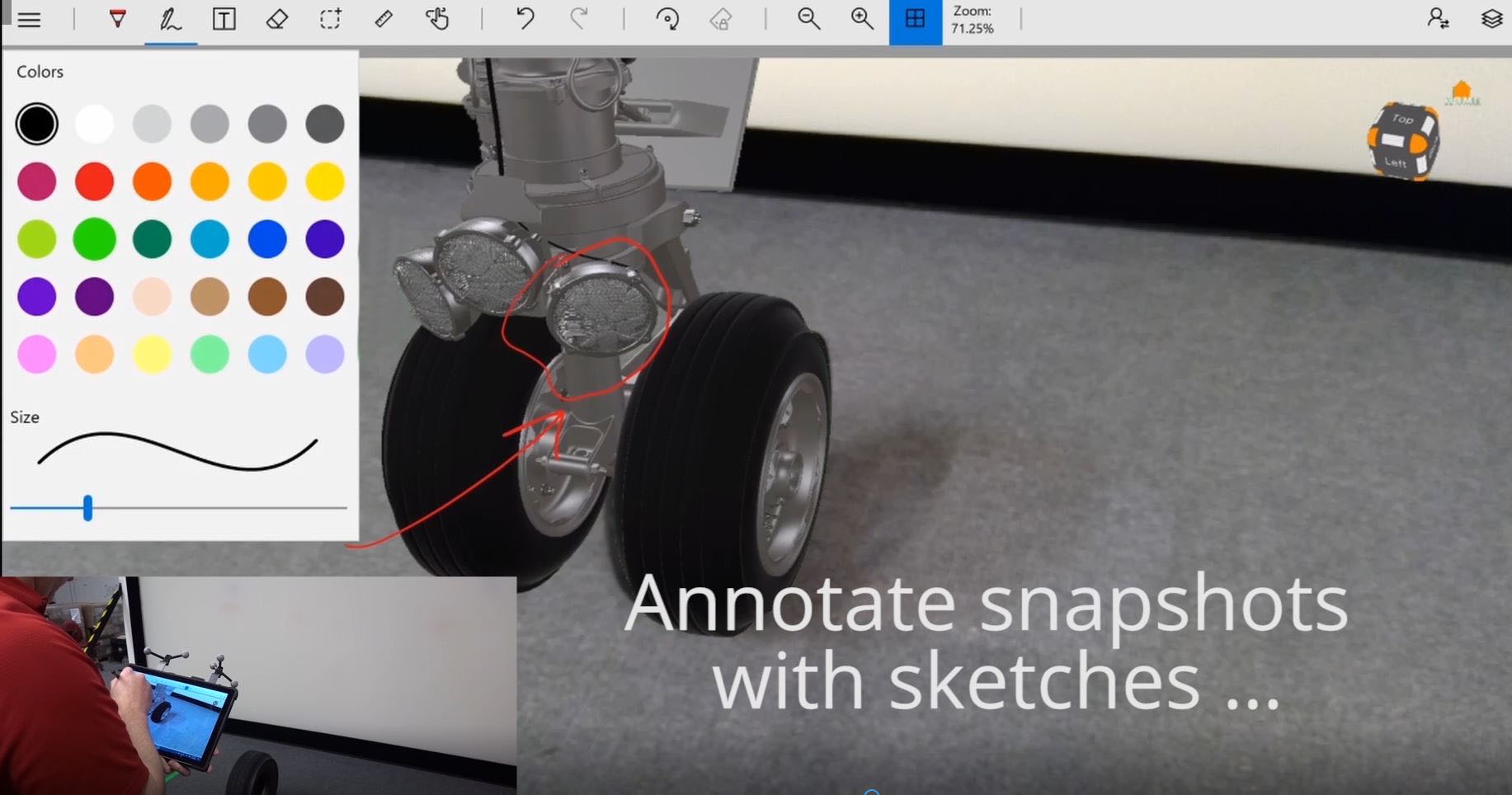Enable the touch pan gesture tool
This screenshot has width=1512, height=795.
click(x=437, y=19)
